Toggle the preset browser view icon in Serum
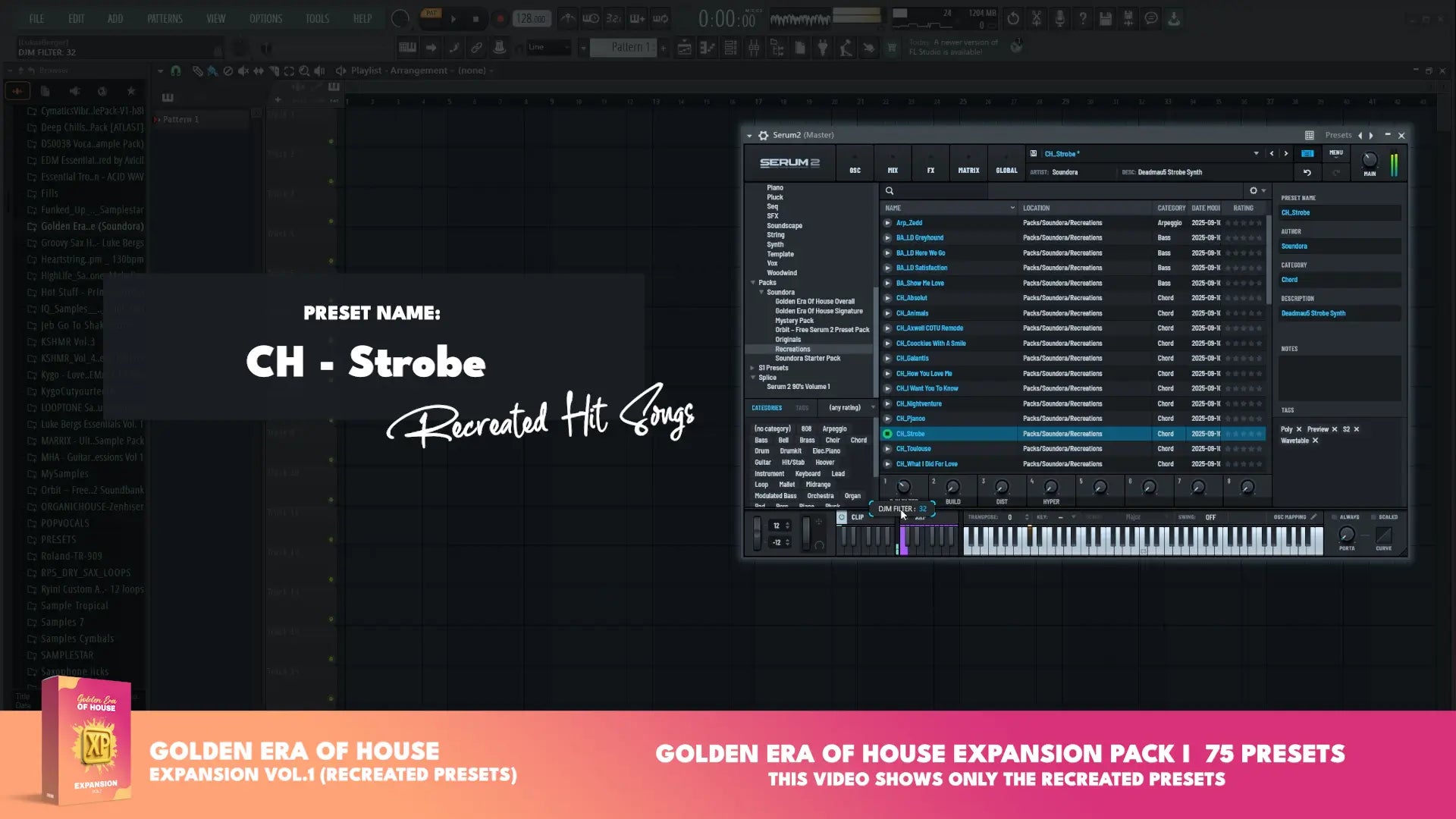 [1307, 153]
